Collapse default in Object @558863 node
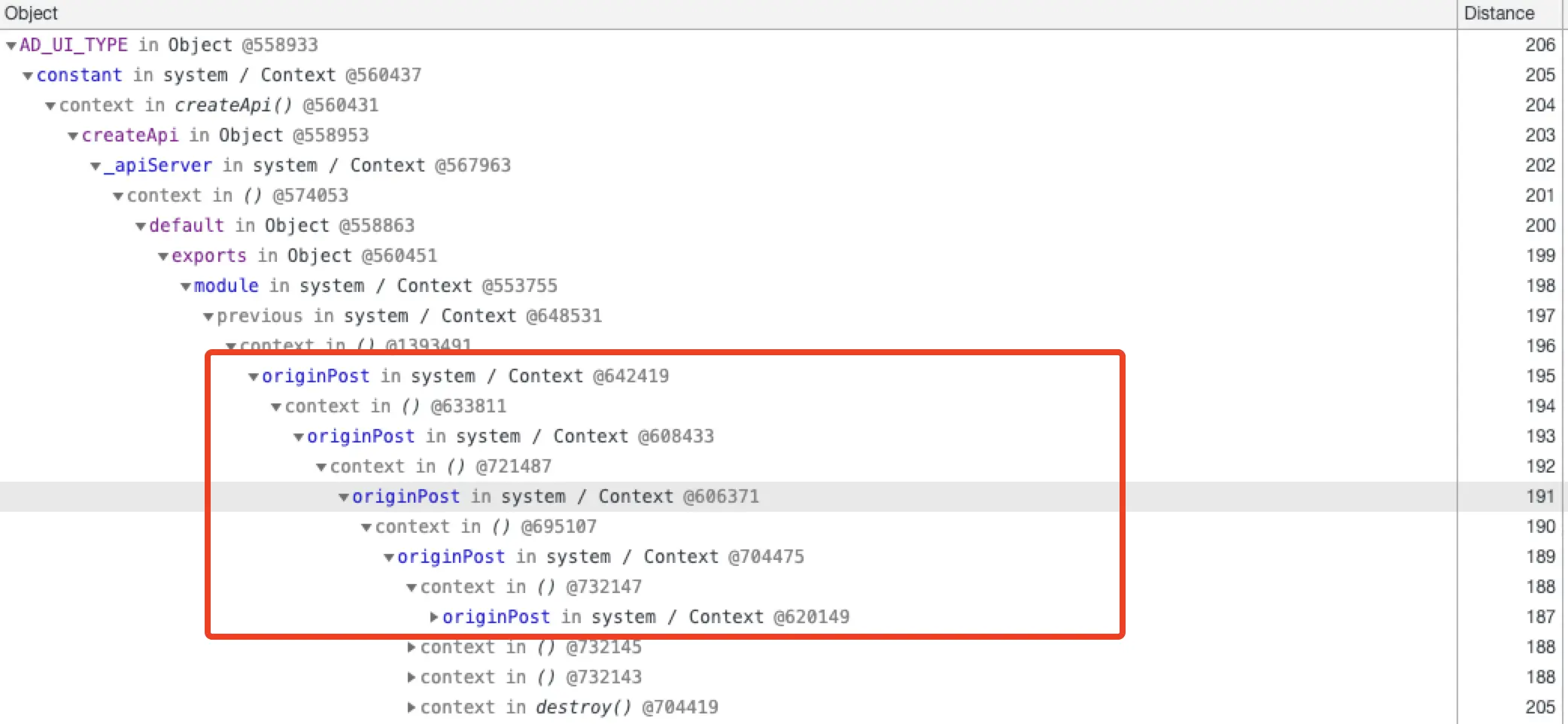 [141, 227]
